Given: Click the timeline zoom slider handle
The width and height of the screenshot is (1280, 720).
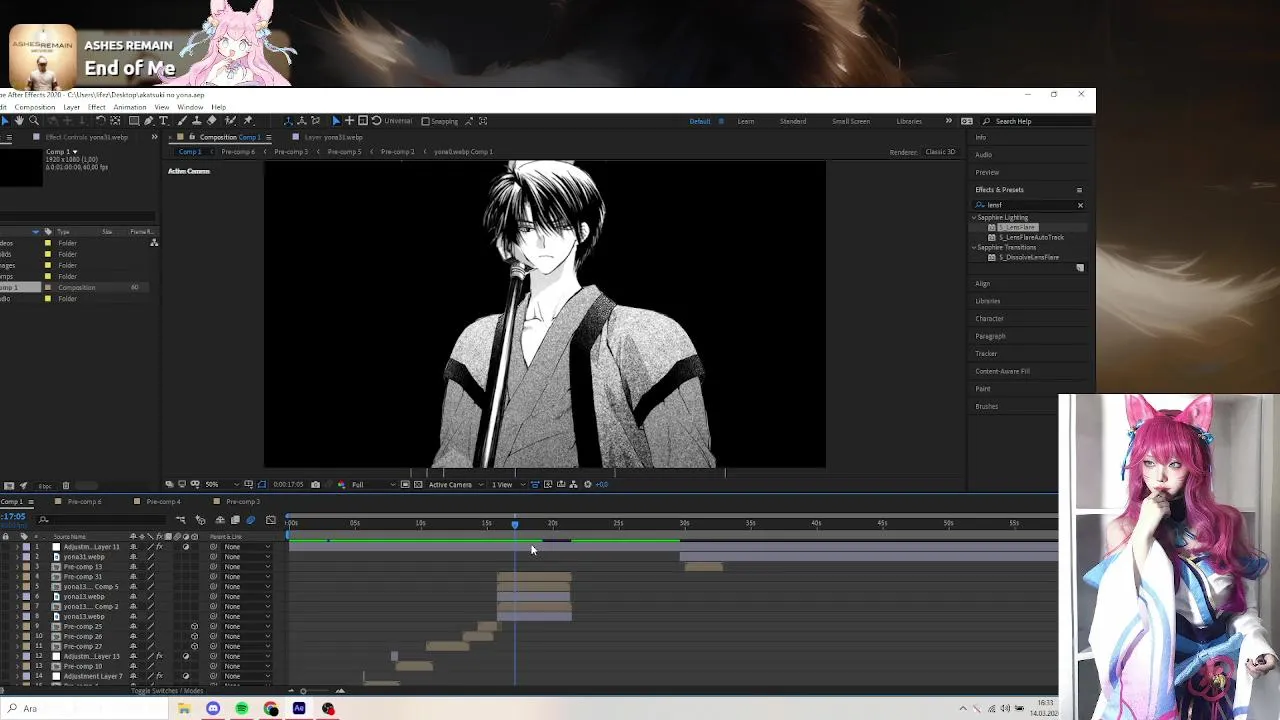Looking at the screenshot, I should coord(303,691).
